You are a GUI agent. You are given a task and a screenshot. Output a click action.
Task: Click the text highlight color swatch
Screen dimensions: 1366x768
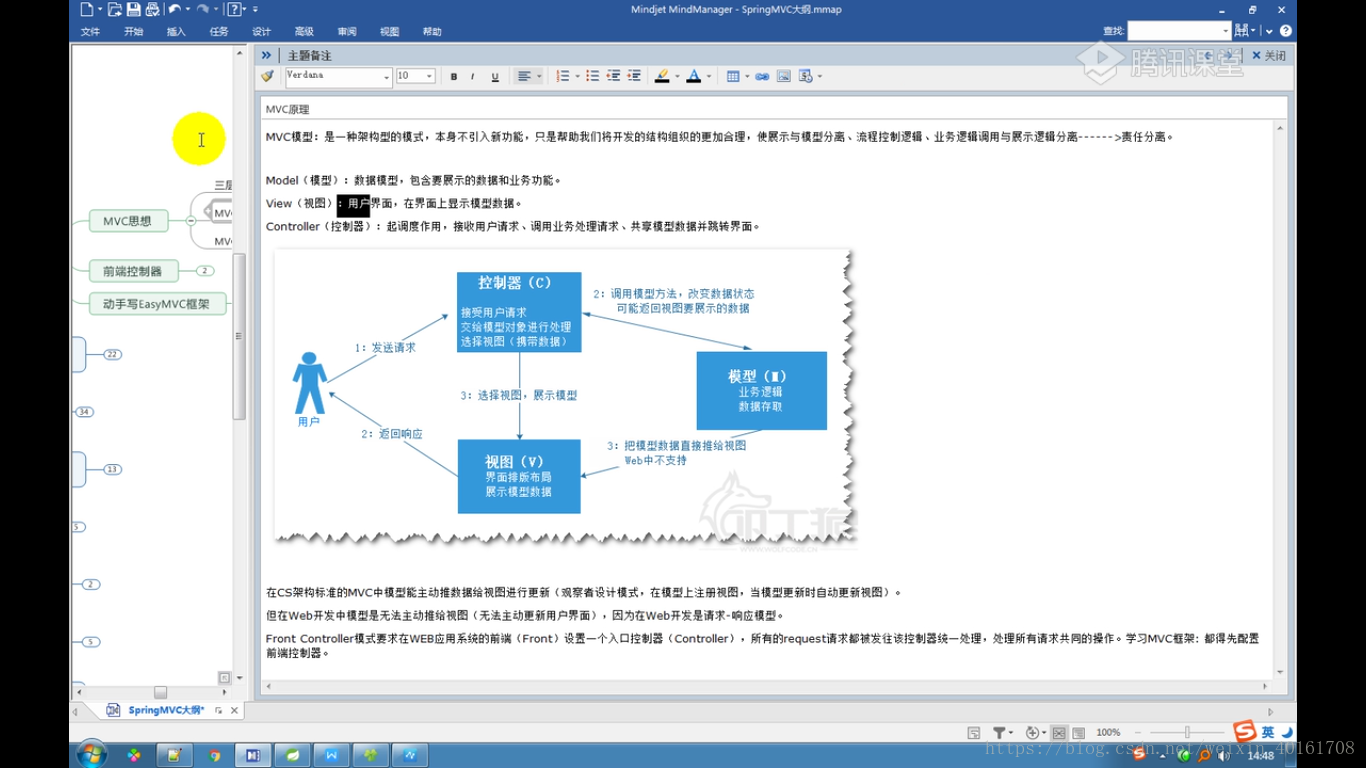pyautogui.click(x=662, y=76)
